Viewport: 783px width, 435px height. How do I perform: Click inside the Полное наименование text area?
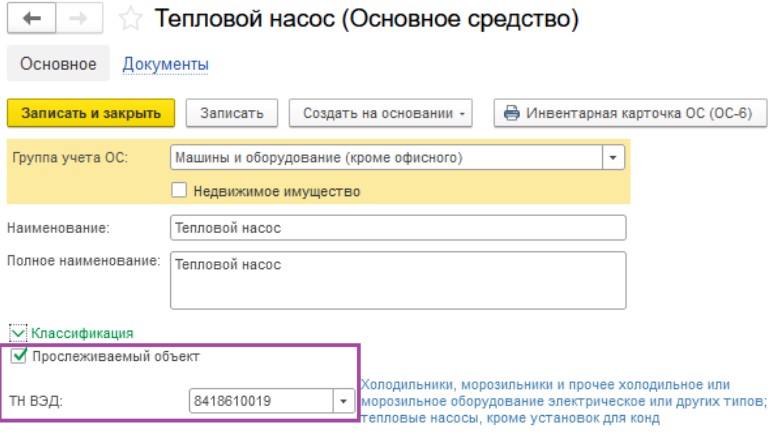pyautogui.click(x=398, y=280)
